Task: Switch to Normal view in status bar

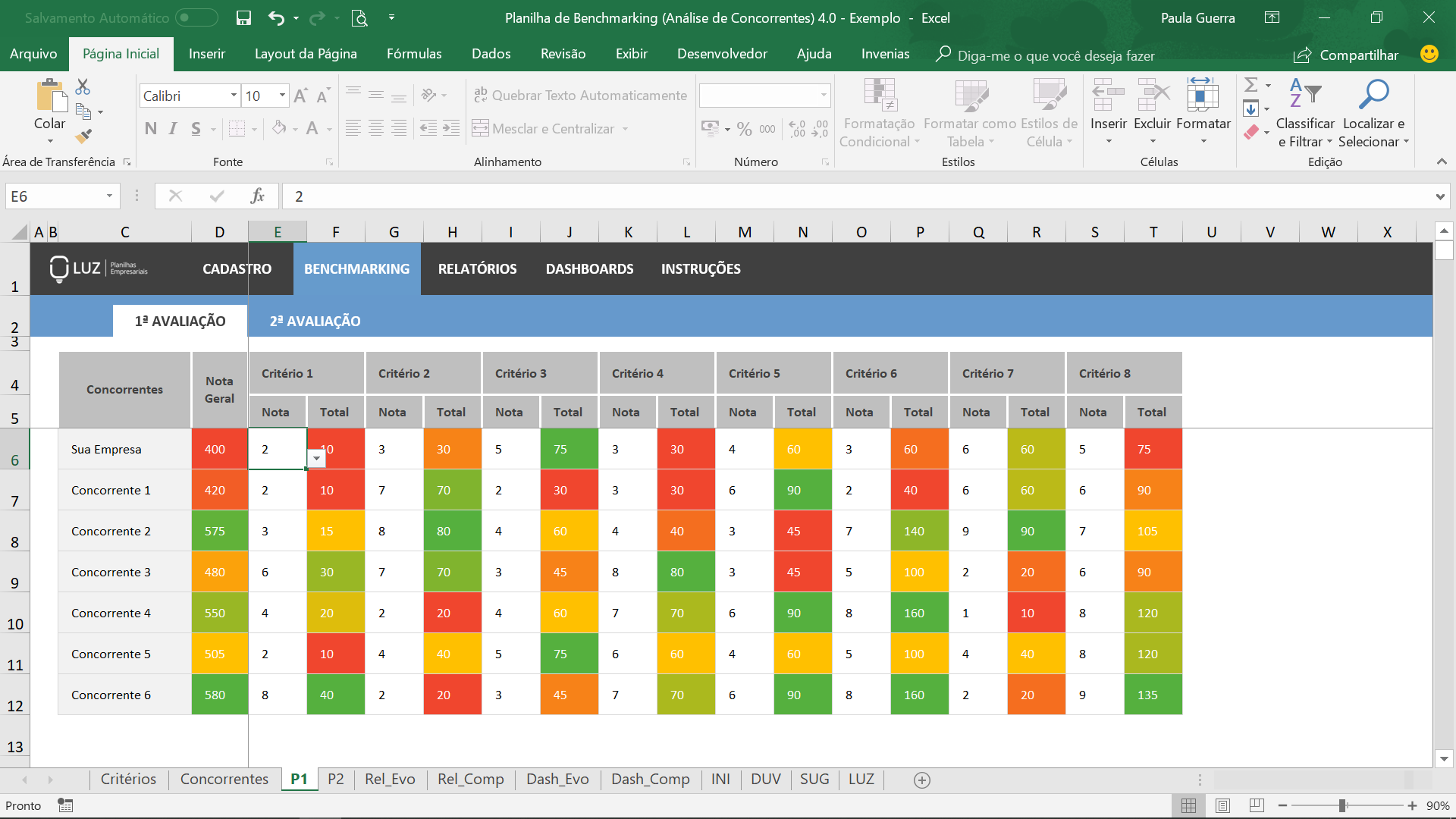Action: coord(1188,806)
